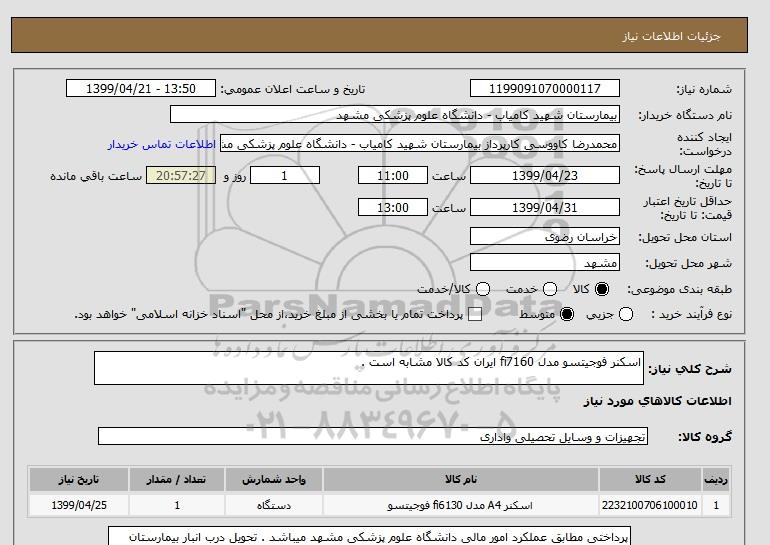Click the announcement date field 1399/04/21 - 13:50
This screenshot has height=545, width=770.
click(x=141, y=88)
